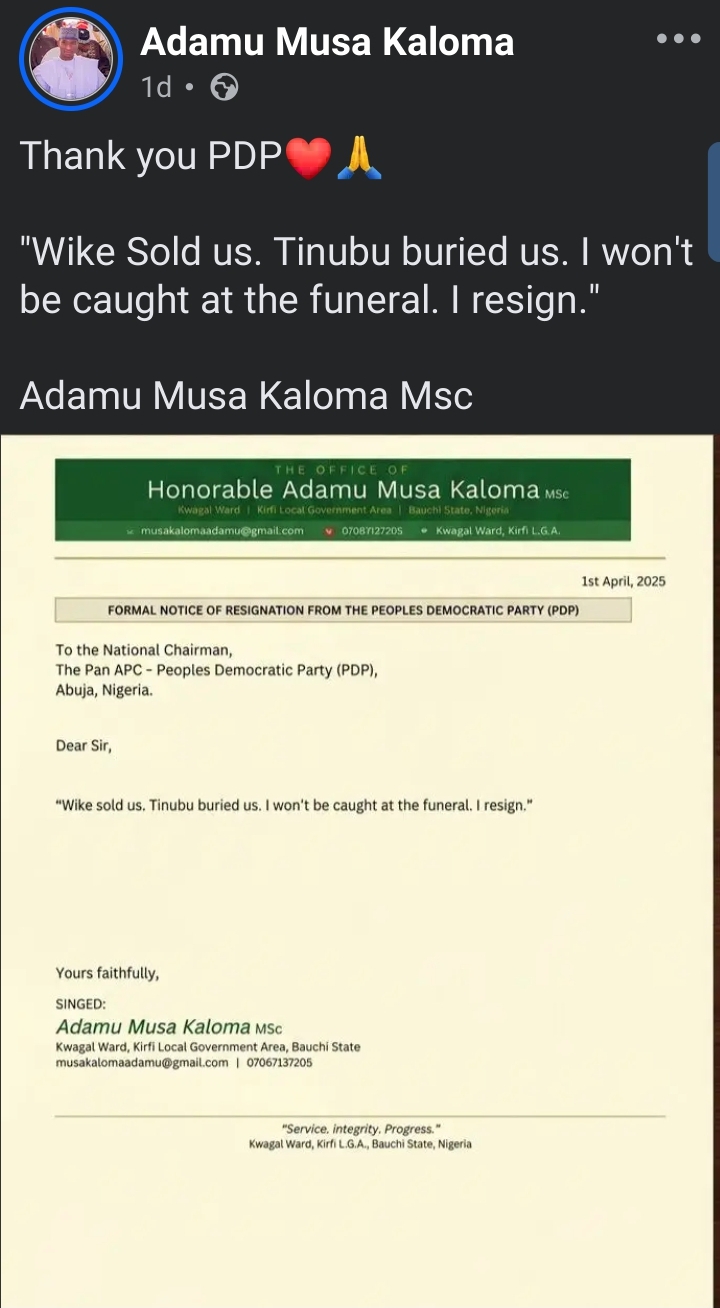Click the "Service. Integrity. Progress." footer motto
This screenshot has width=720, height=1308.
[x=360, y=1129]
